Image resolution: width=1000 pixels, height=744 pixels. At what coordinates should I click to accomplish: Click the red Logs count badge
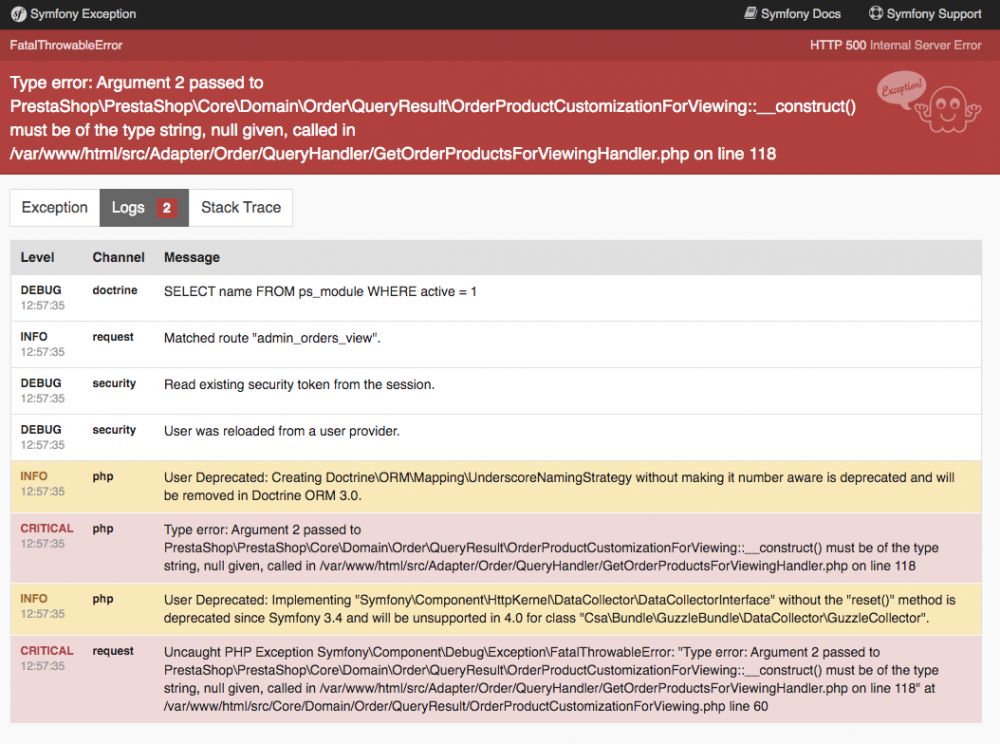[x=166, y=208]
